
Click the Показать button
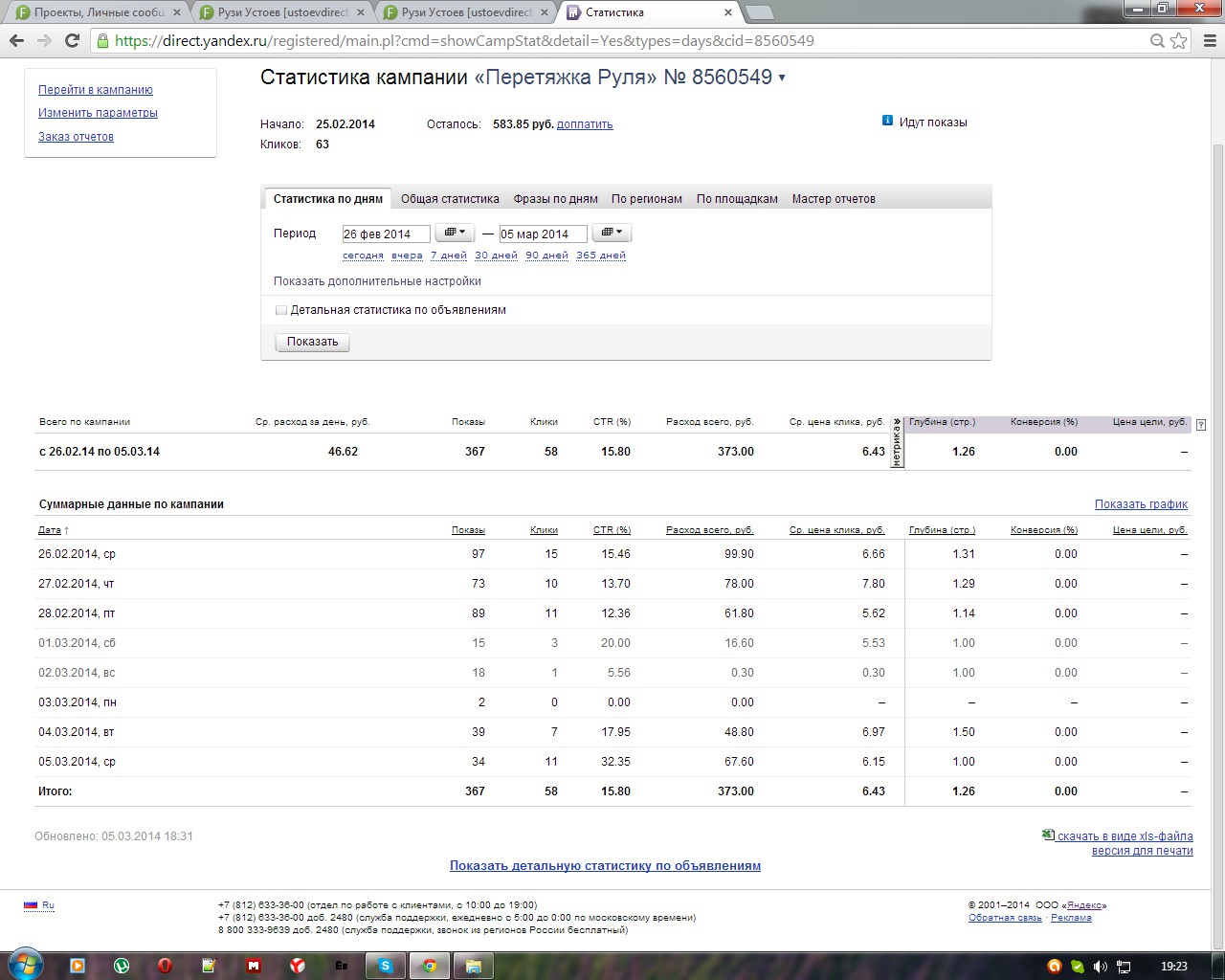pos(313,342)
